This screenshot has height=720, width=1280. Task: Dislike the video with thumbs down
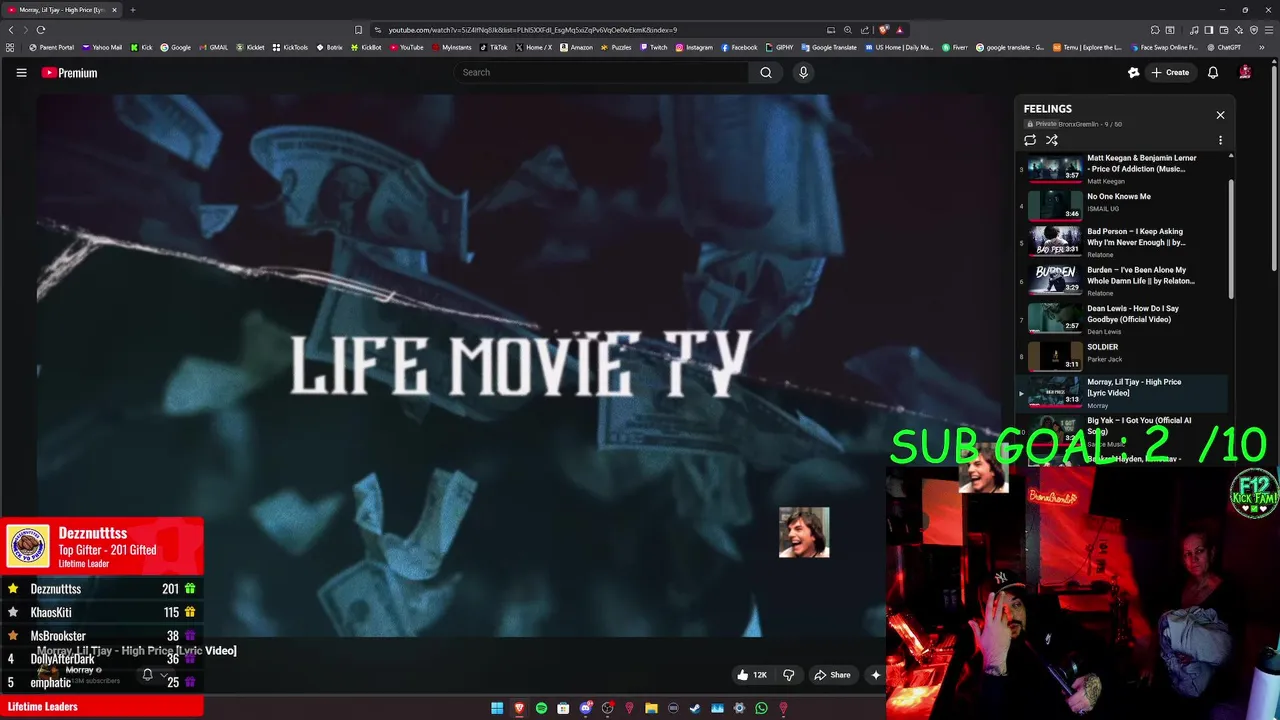click(x=789, y=675)
